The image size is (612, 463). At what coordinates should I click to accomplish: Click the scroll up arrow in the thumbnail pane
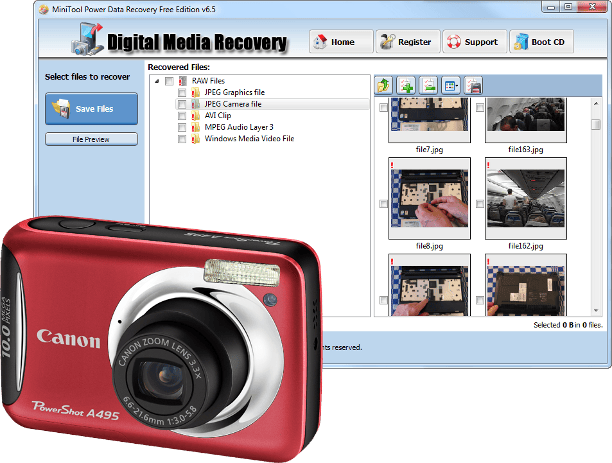tap(596, 104)
